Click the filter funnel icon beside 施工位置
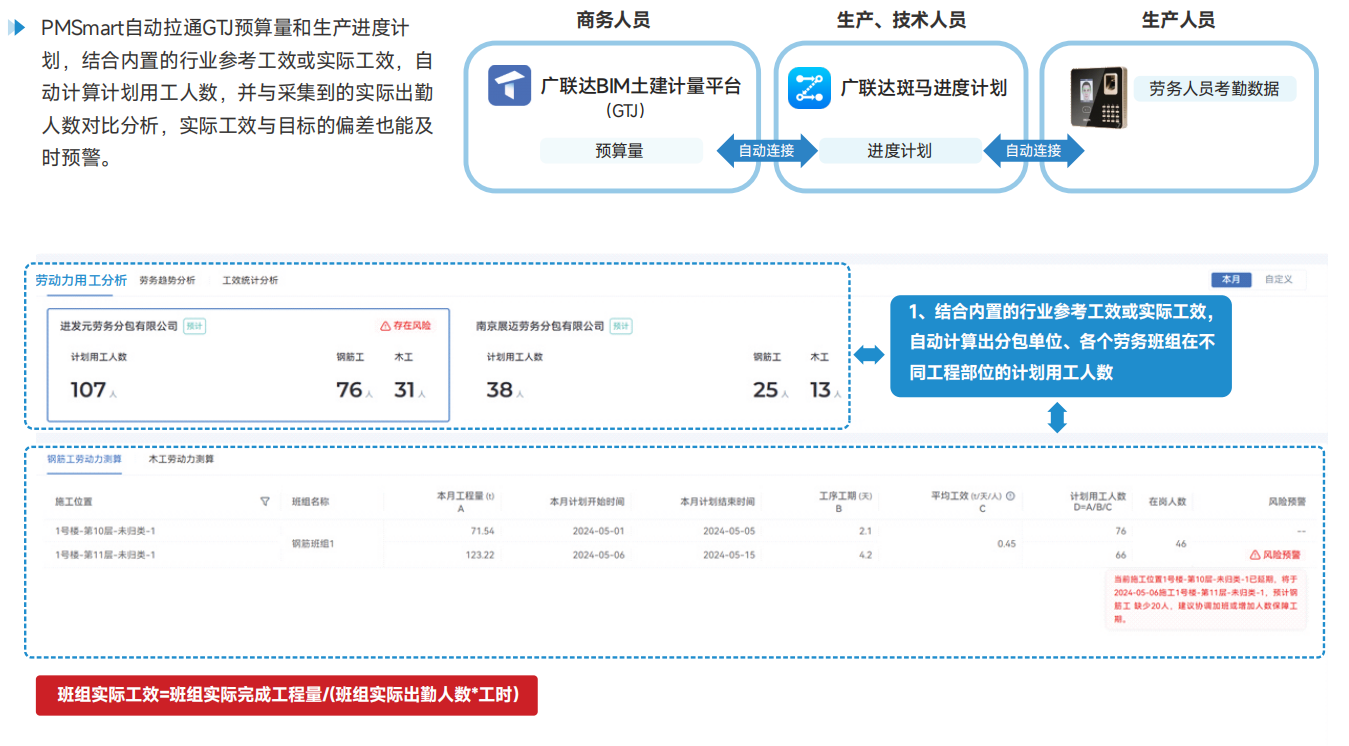Screen dimensions: 1349x746 (x=264, y=502)
